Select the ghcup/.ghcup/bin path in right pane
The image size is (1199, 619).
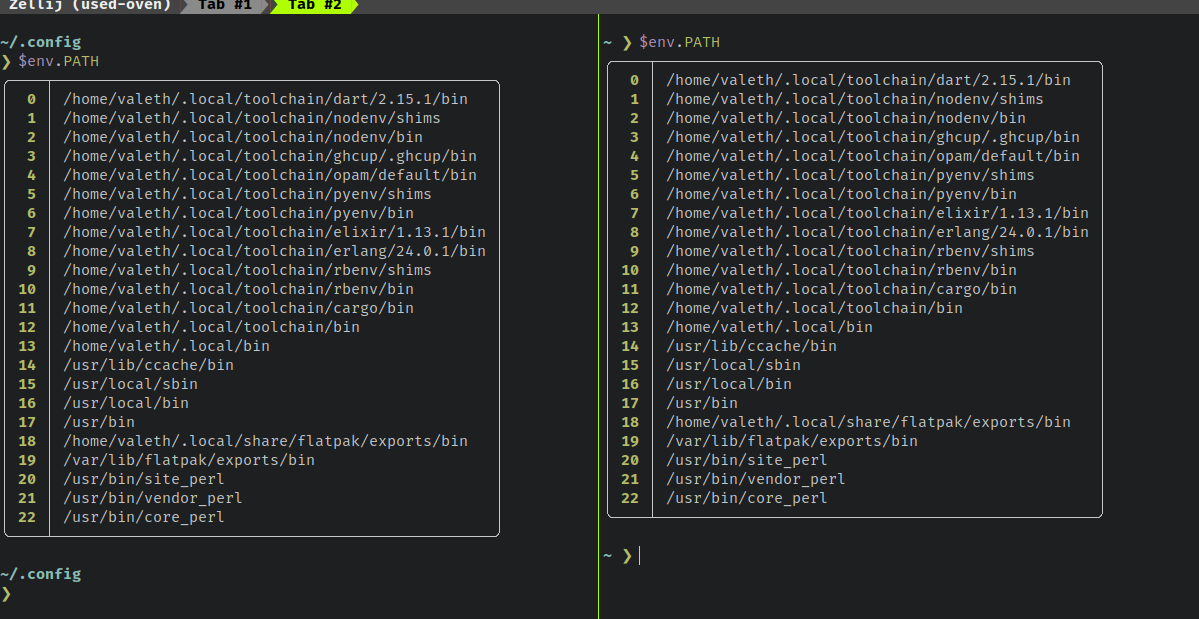tap(872, 138)
